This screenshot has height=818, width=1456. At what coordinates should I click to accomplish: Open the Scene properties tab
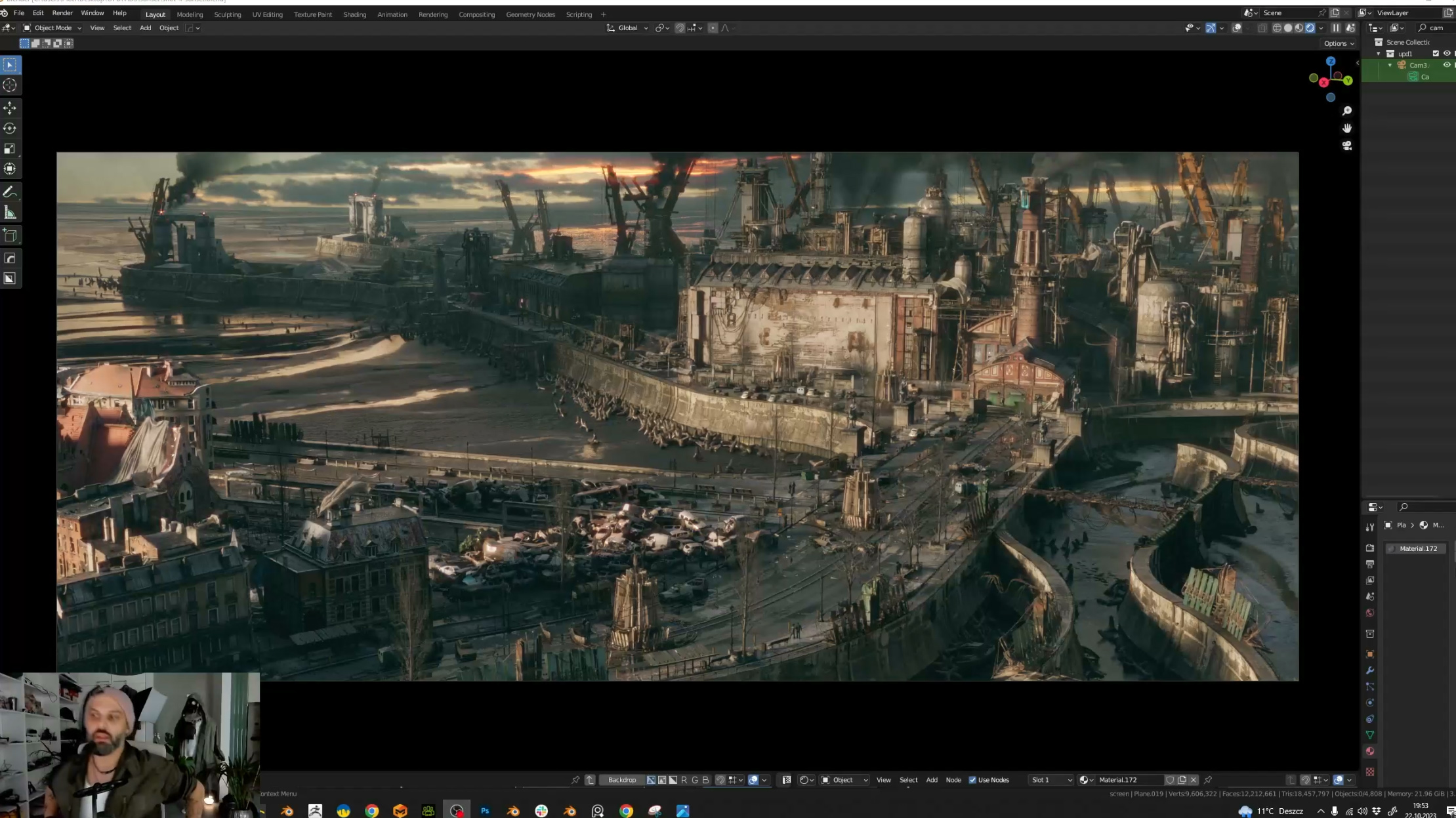click(x=1370, y=597)
